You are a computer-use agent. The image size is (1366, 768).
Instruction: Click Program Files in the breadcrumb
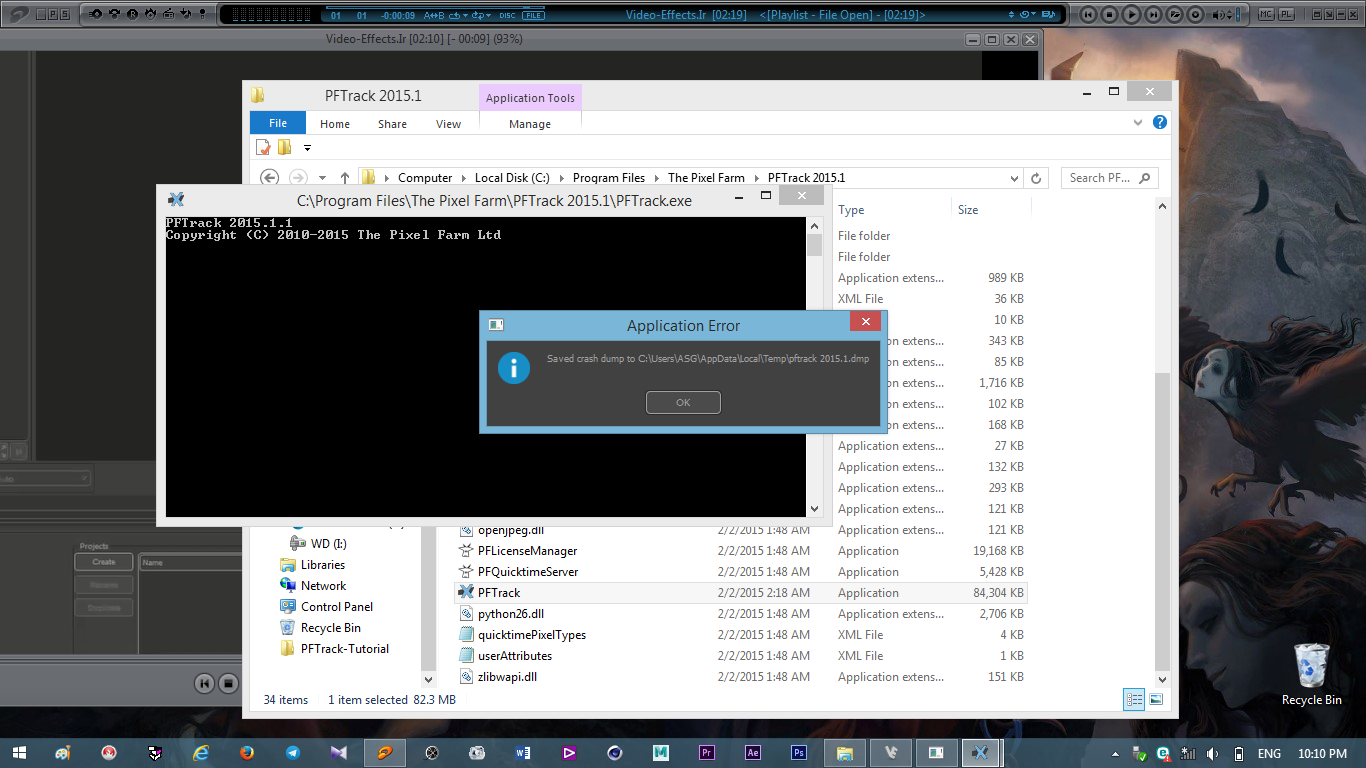(x=609, y=178)
